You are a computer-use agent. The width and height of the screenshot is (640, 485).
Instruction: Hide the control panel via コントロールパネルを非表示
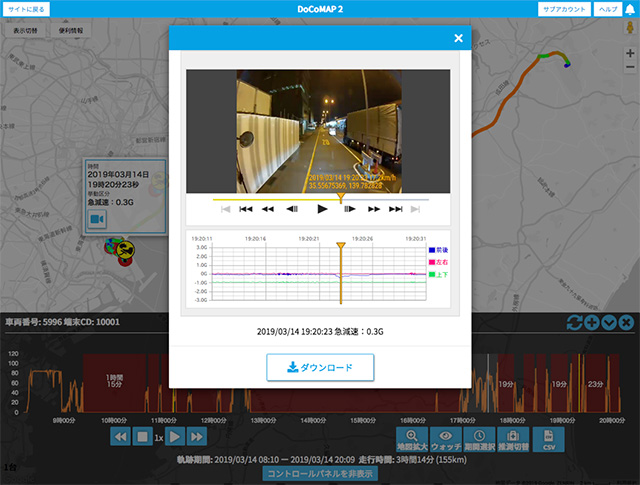(320, 473)
